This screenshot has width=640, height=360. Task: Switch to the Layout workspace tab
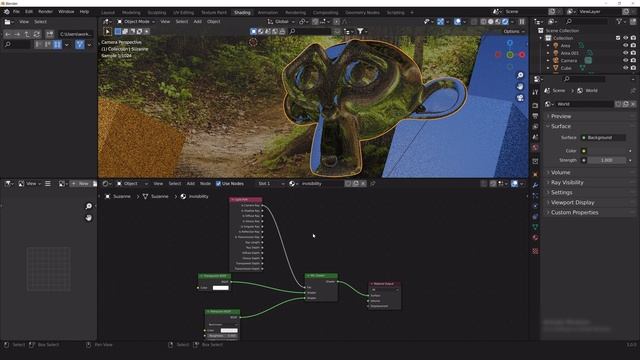[x=108, y=13]
